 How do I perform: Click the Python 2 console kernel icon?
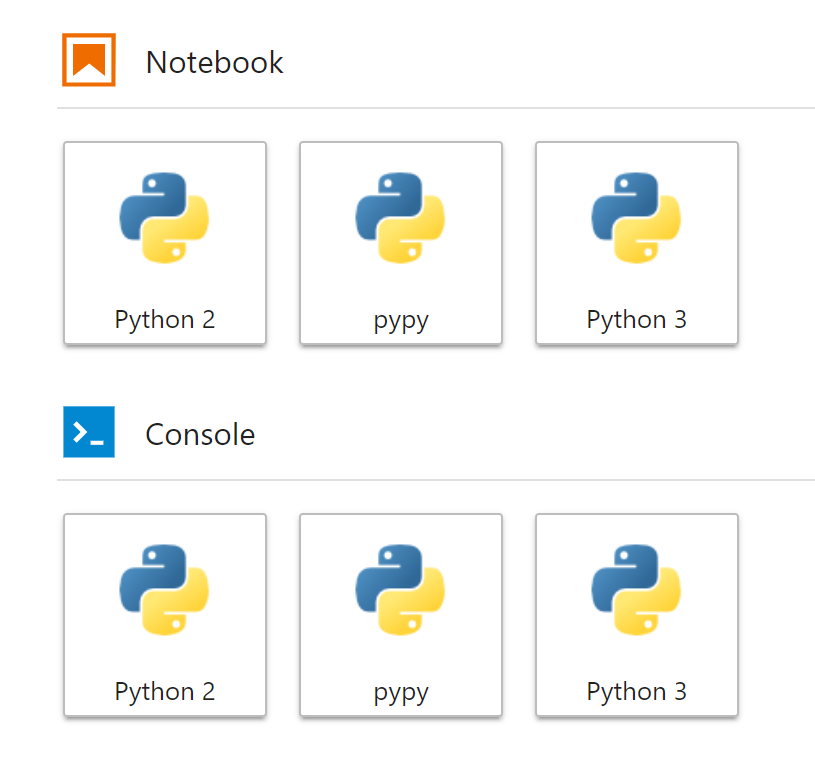click(164, 590)
